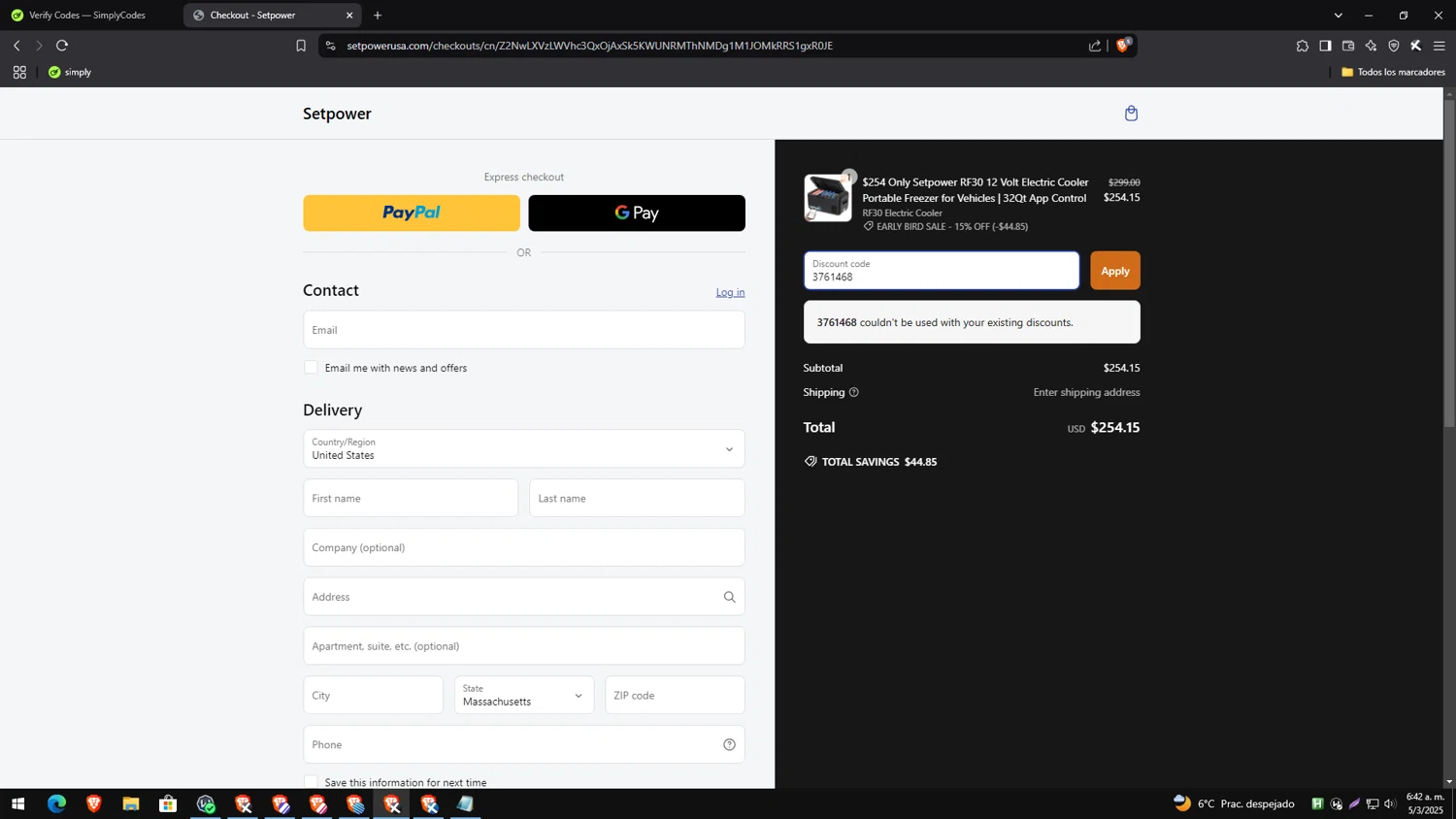
Task: Open Brave Shields lion icon
Action: click(x=1123, y=45)
